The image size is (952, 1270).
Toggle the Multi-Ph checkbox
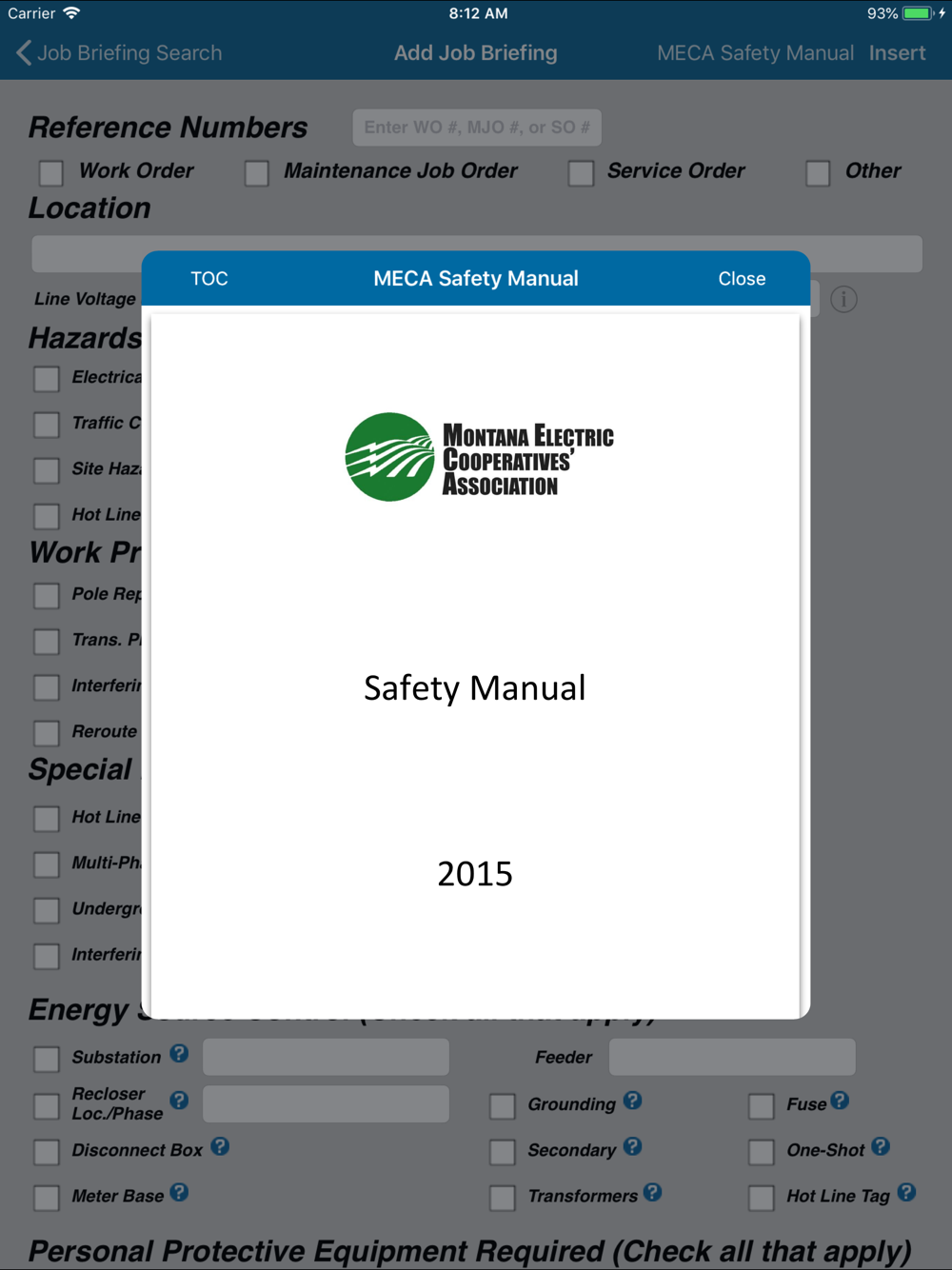point(47,864)
